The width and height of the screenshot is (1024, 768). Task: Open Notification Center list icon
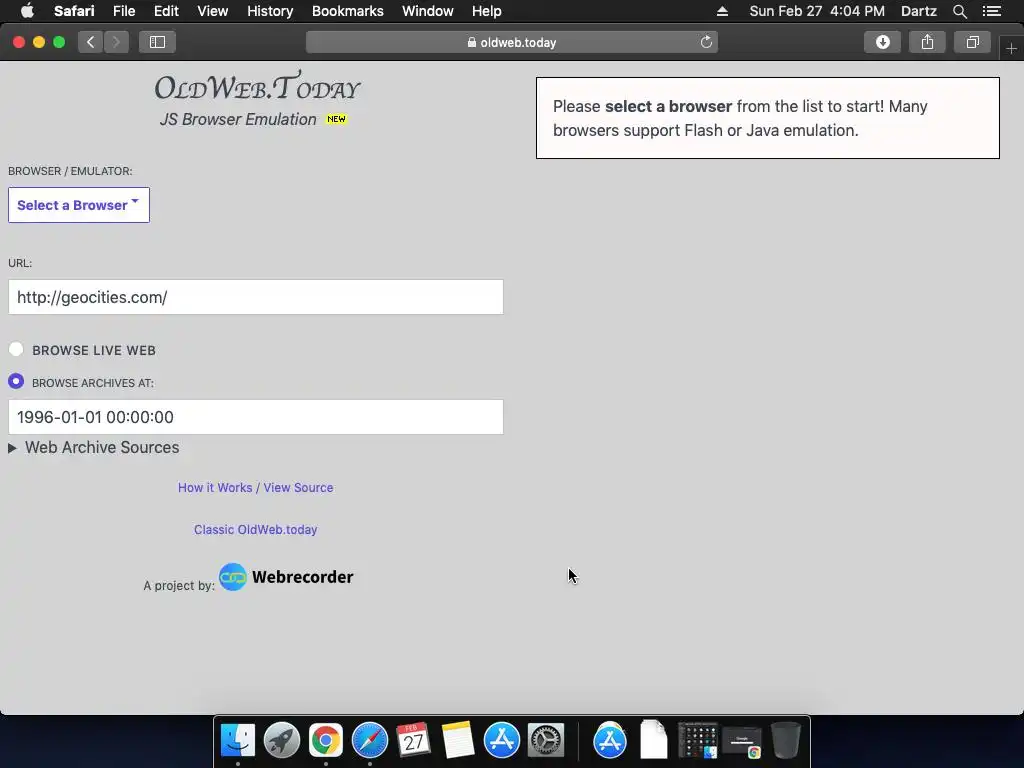point(992,11)
